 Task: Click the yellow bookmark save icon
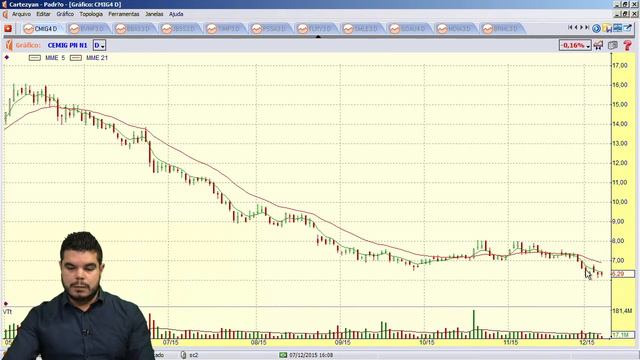[x=607, y=29]
